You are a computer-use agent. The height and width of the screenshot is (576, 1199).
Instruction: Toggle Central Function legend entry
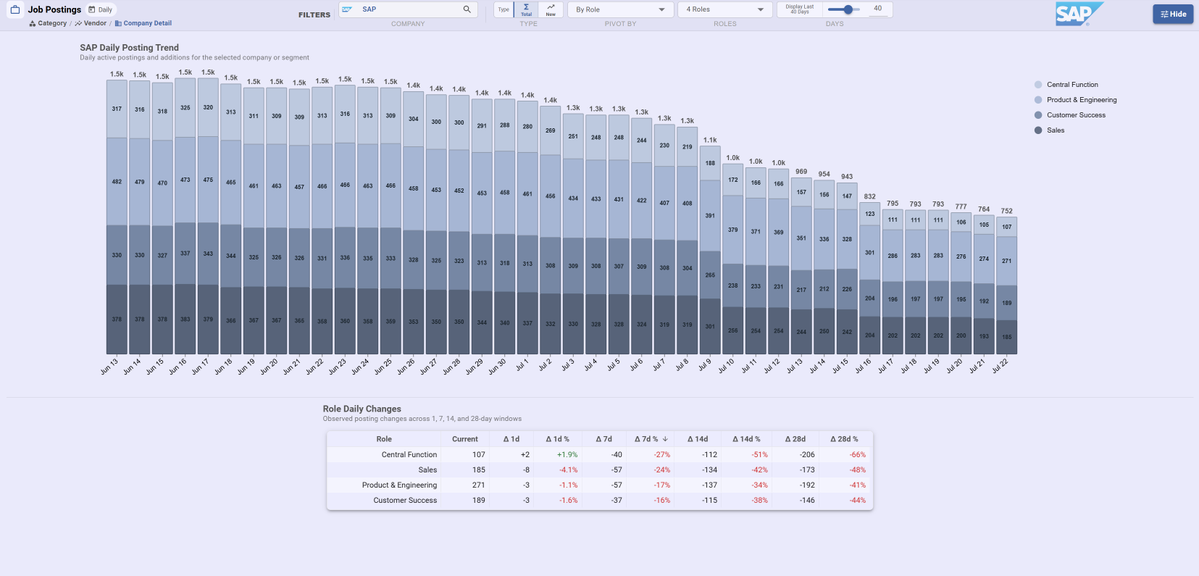coord(1066,85)
